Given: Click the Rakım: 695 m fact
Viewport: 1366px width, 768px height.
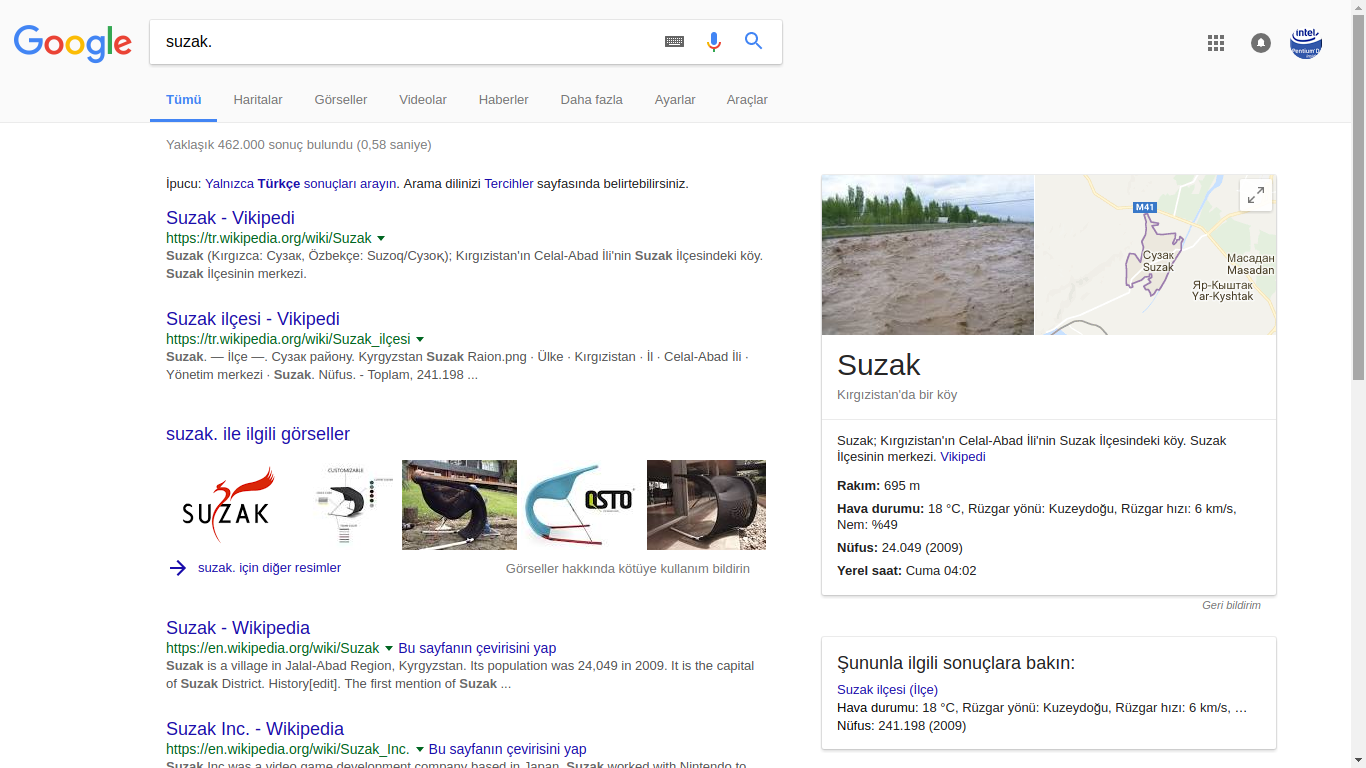Looking at the screenshot, I should coord(878,486).
